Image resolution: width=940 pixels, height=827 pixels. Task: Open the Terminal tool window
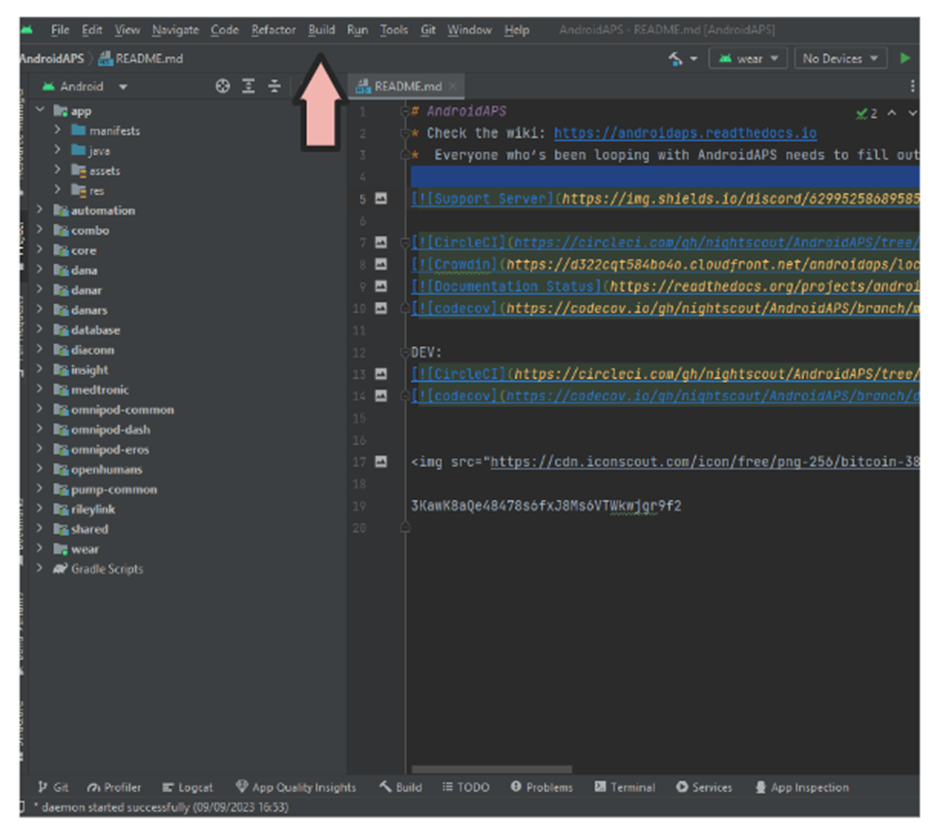625,787
